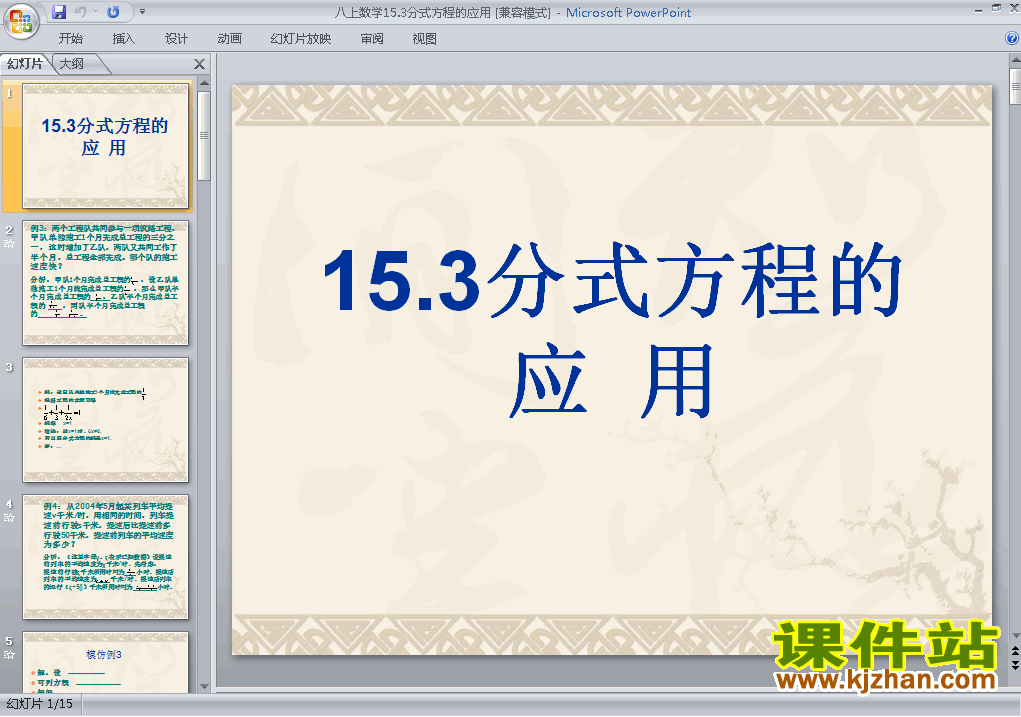
Task: Switch to the 动画 ribbon tab
Action: tap(229, 38)
